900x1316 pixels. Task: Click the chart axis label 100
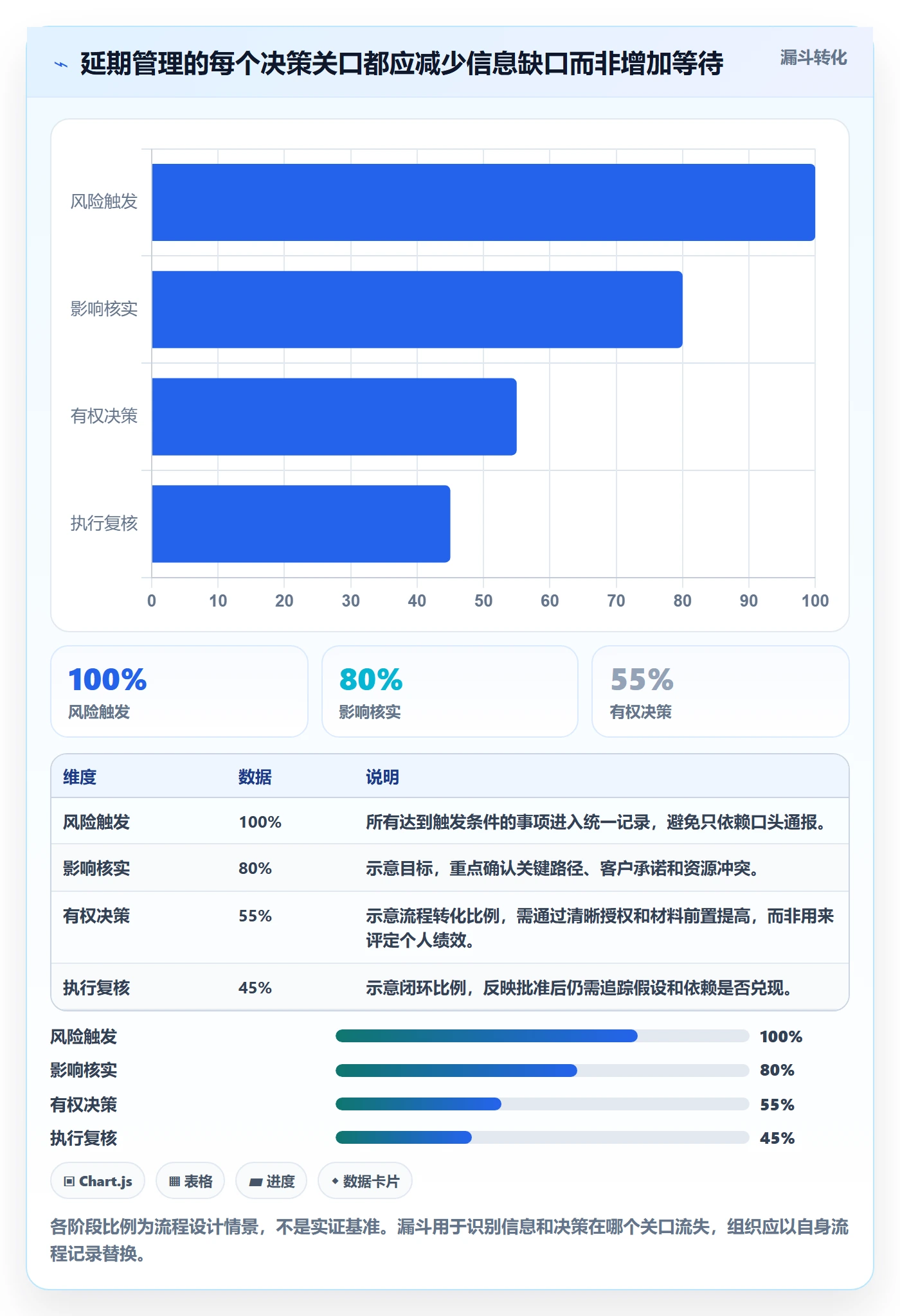pyautogui.click(x=815, y=601)
